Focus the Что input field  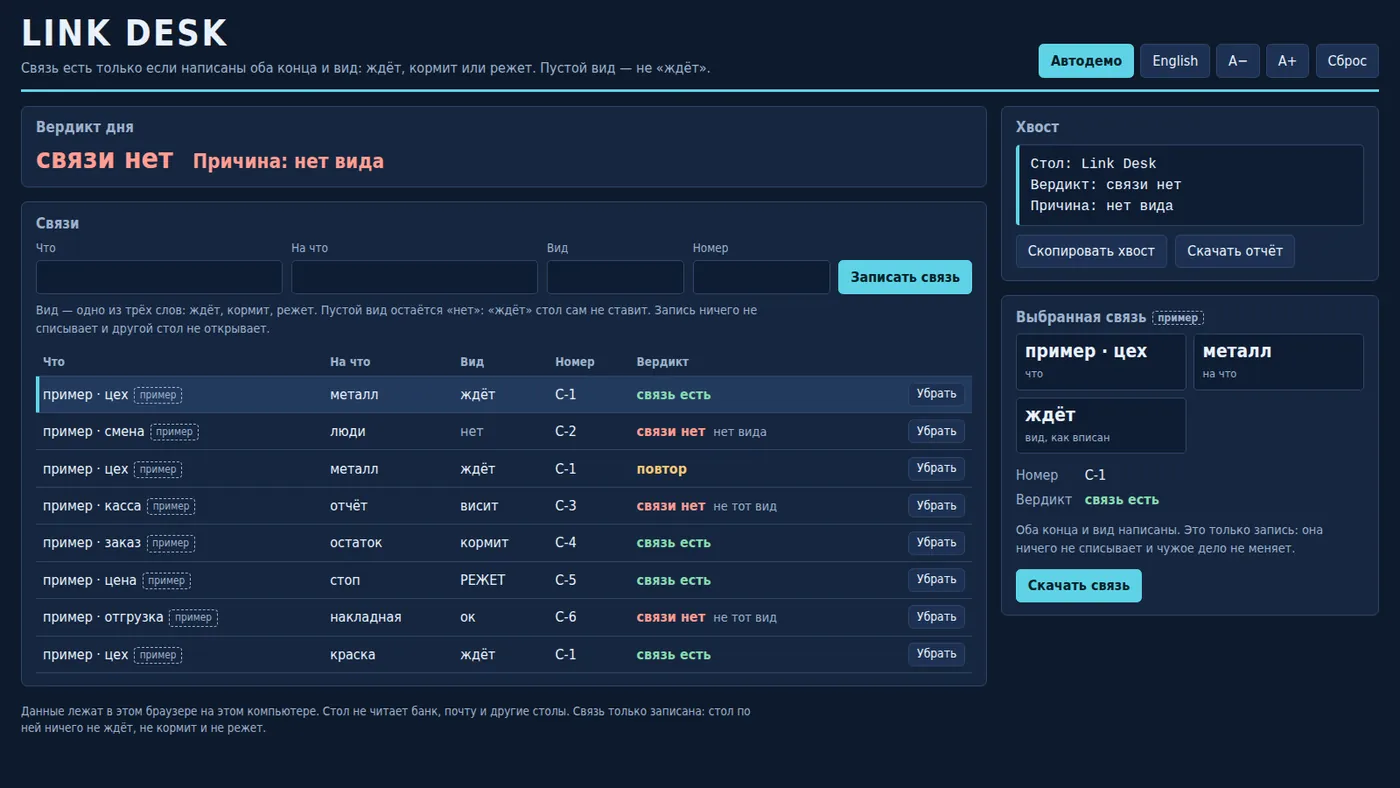tap(159, 277)
